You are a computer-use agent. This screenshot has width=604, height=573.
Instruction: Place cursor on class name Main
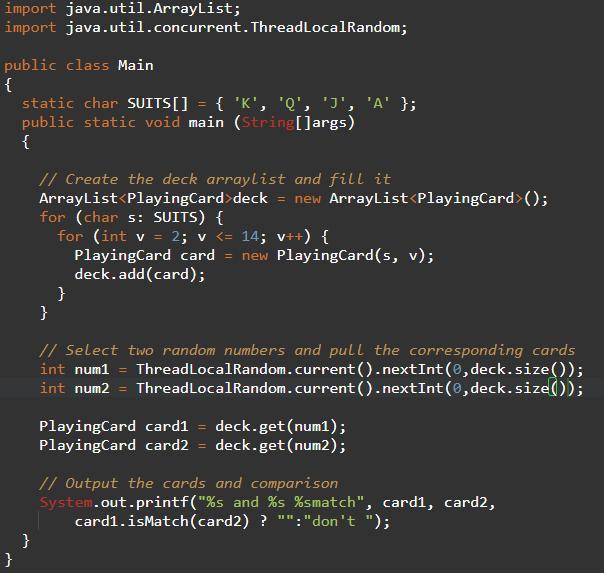136,65
